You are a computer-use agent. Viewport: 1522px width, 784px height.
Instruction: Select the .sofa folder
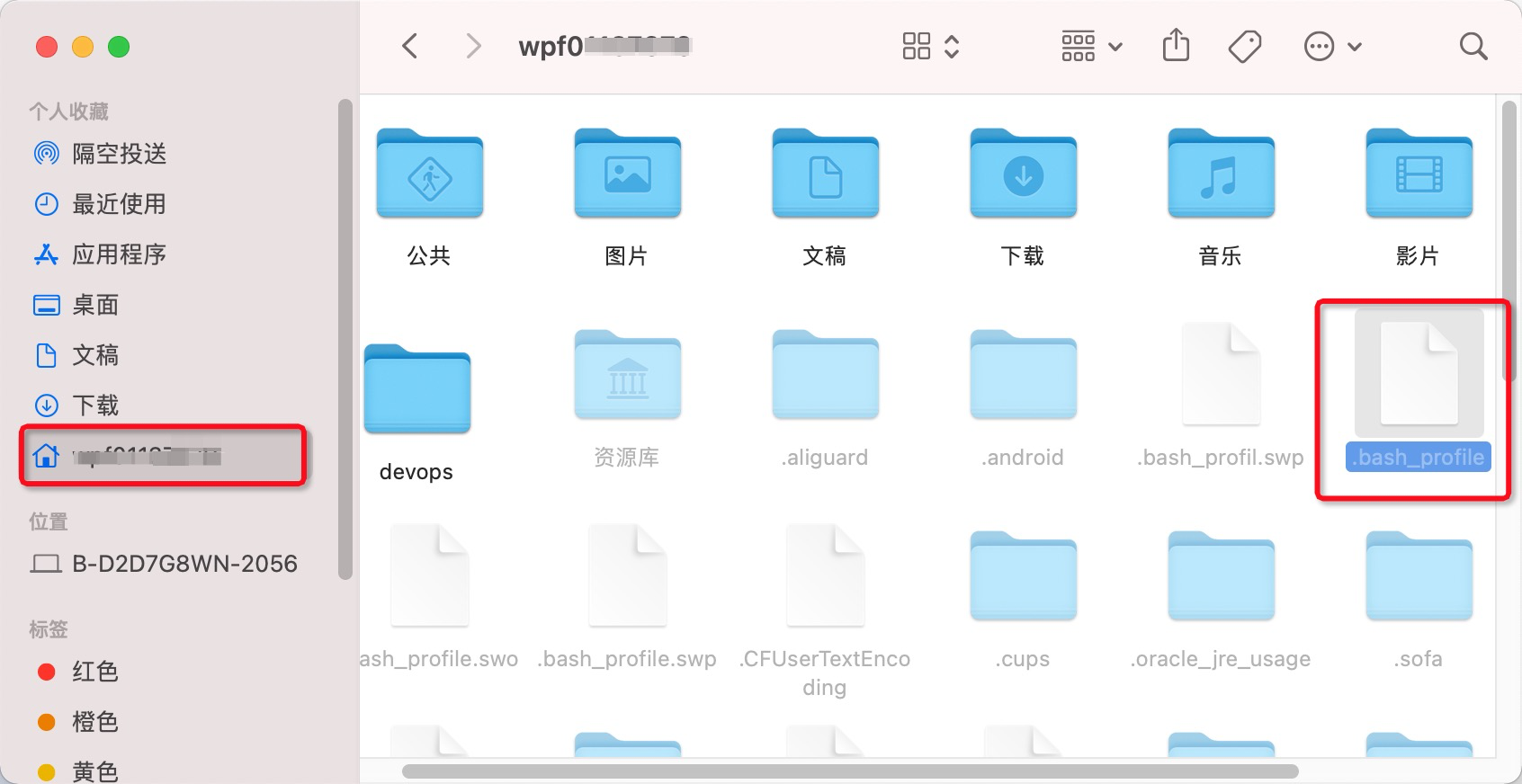1419,576
